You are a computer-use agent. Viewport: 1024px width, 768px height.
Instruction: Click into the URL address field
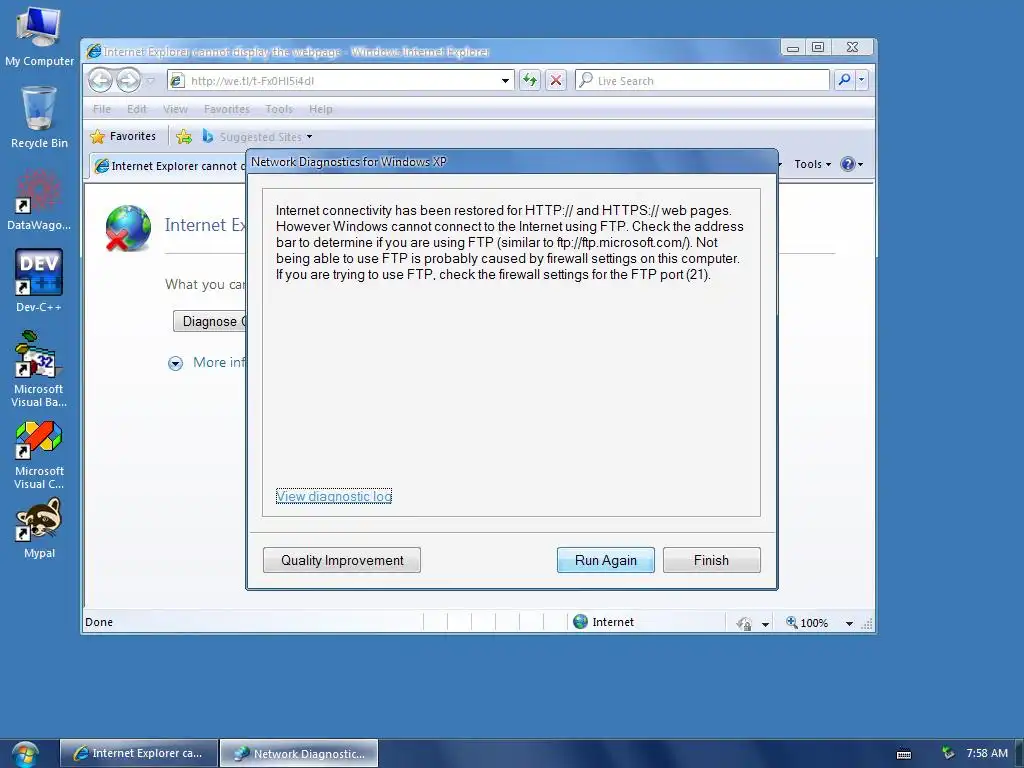(x=342, y=81)
